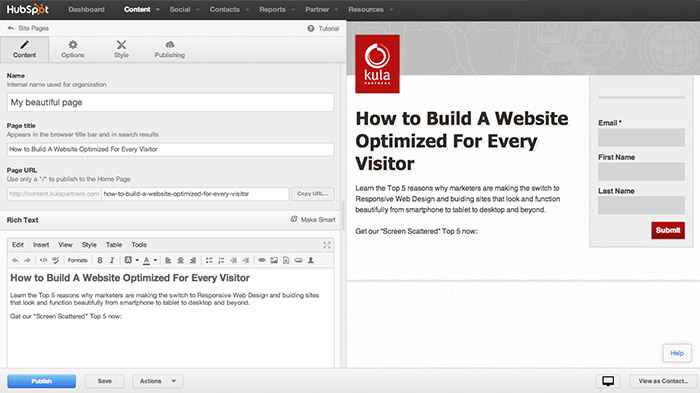The width and height of the screenshot is (700, 393).
Task: Toggle bold formatting
Action: [100, 260]
